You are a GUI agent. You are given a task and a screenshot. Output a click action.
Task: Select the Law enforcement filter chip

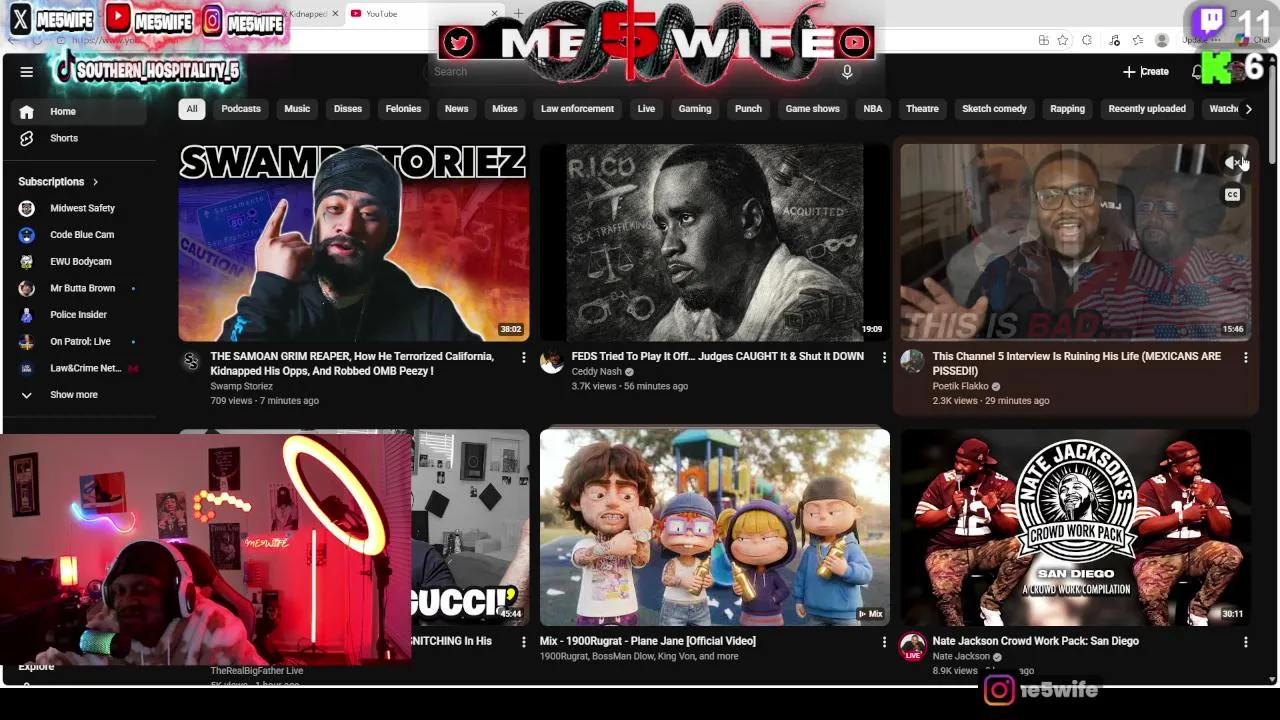point(577,109)
